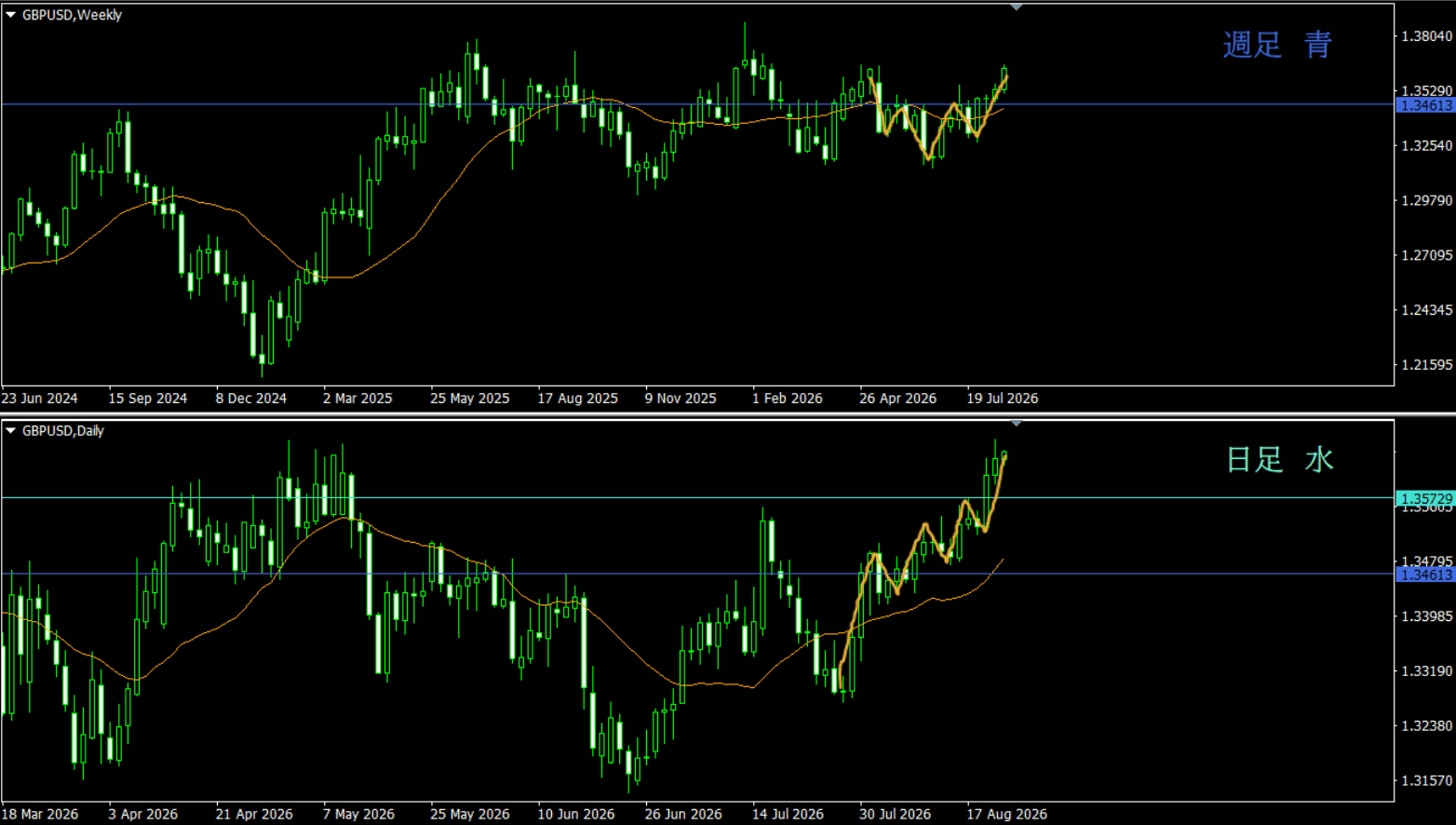
Task: Click the 2 Mar 2025 date label
Action: [357, 399]
